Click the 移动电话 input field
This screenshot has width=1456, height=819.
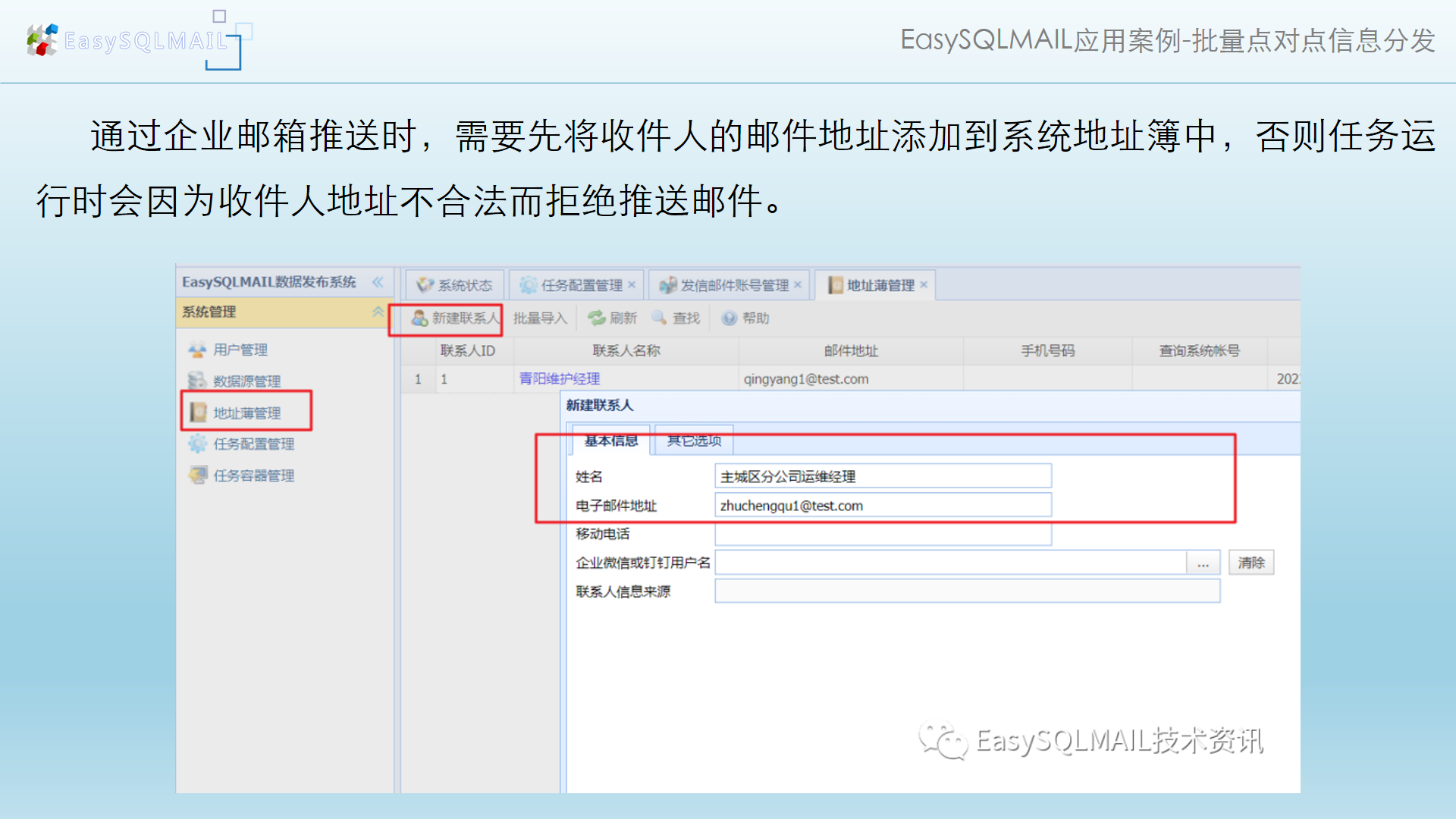coord(883,534)
